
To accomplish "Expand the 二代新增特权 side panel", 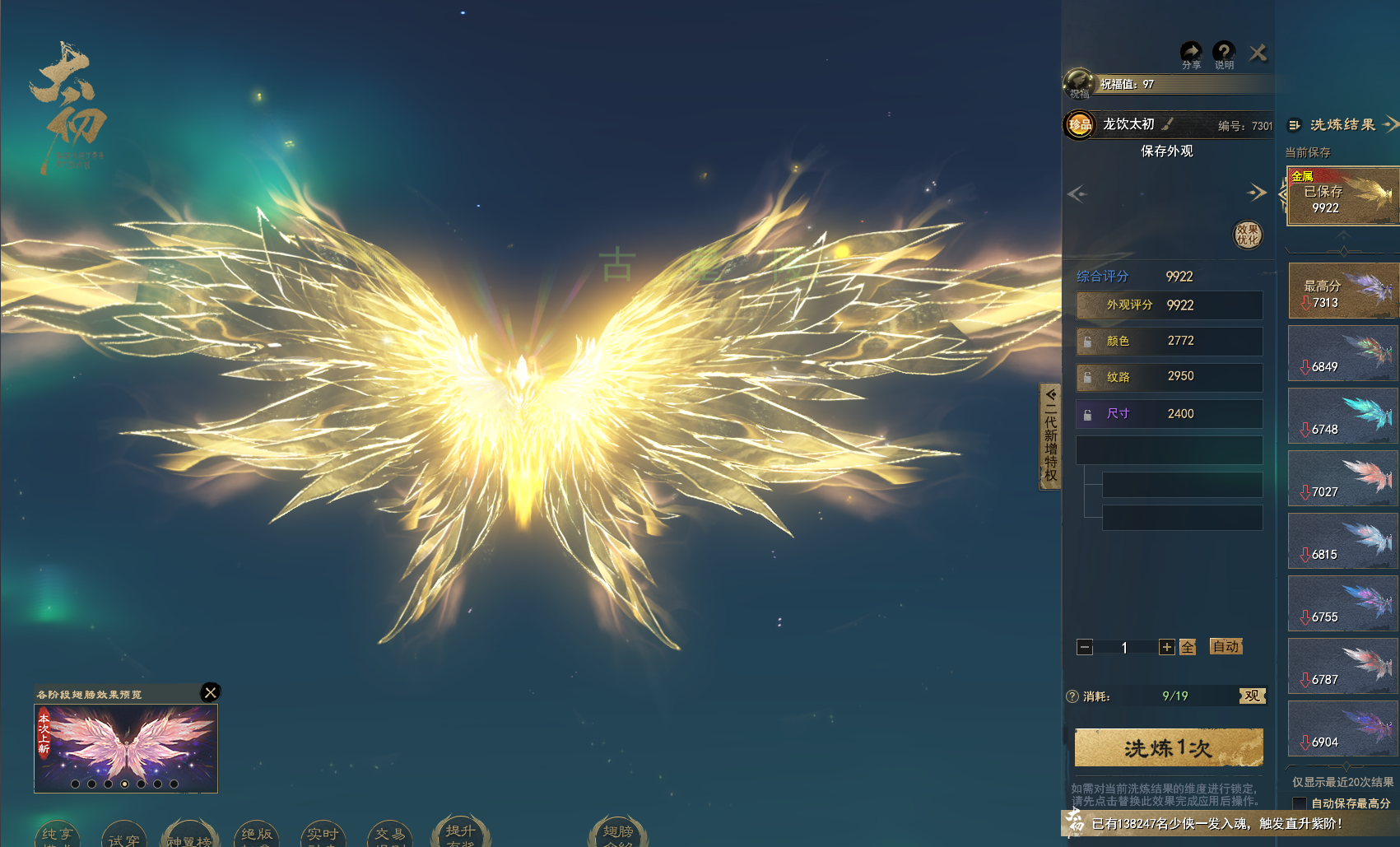I will (1050, 436).
